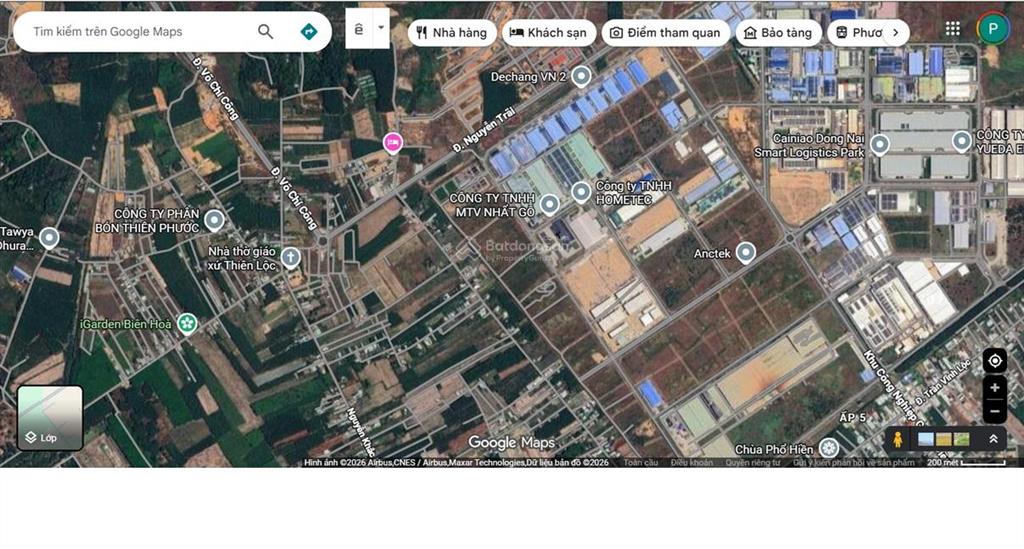
Task: Pick up the Street View pegman
Action: pos(898,439)
